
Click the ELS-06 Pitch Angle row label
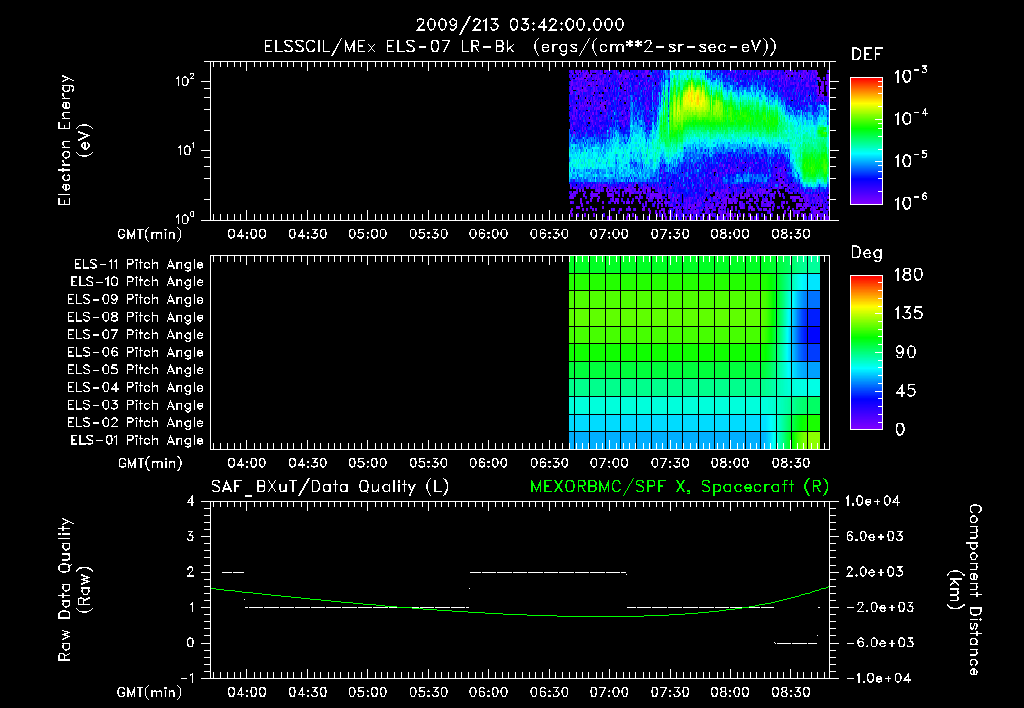pos(135,353)
